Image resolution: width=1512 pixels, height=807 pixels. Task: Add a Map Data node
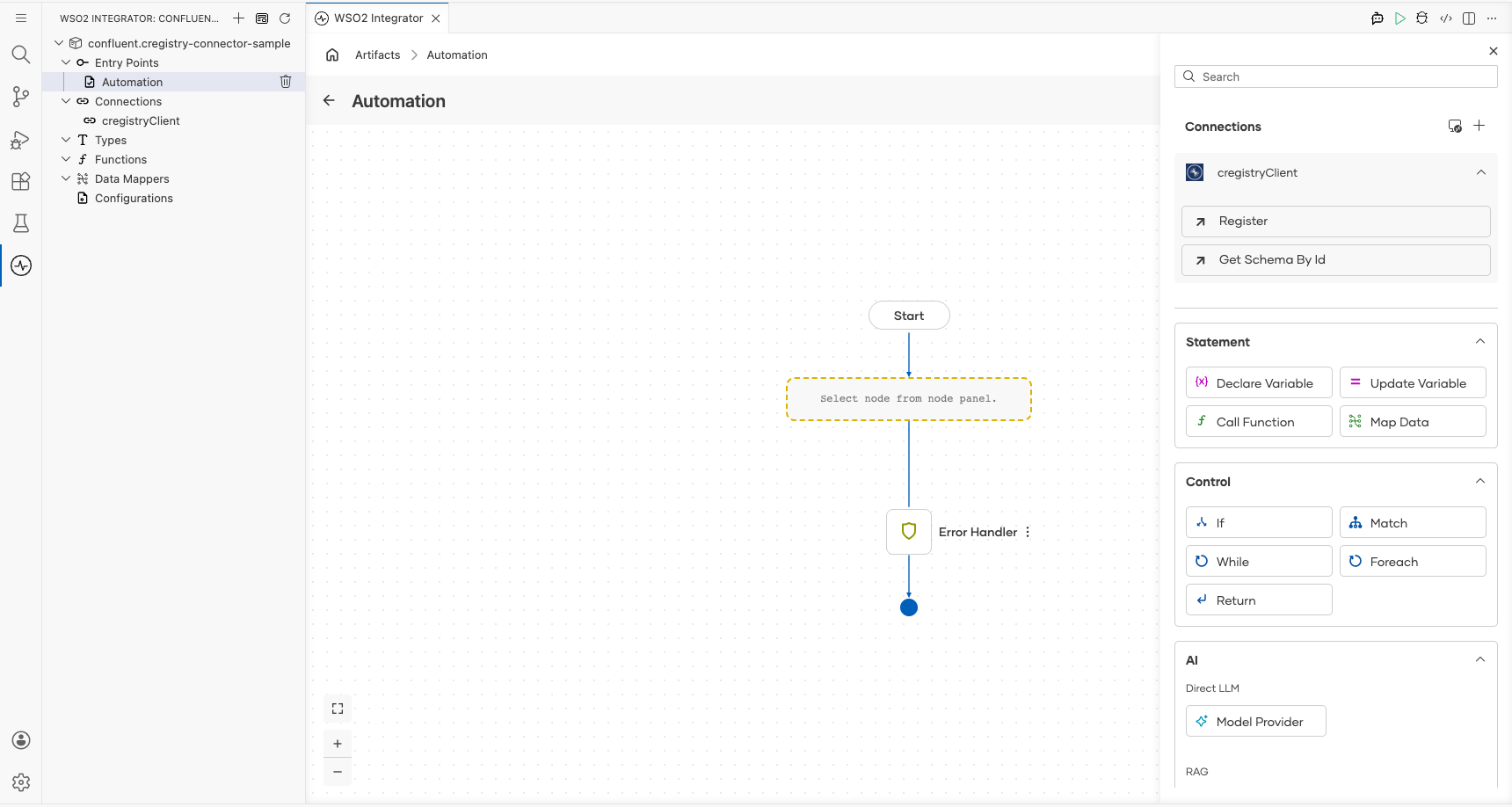point(1413,421)
